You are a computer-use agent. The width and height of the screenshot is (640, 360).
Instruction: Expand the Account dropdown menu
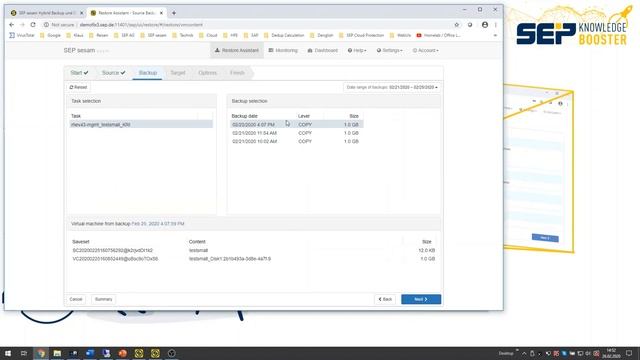click(x=425, y=51)
